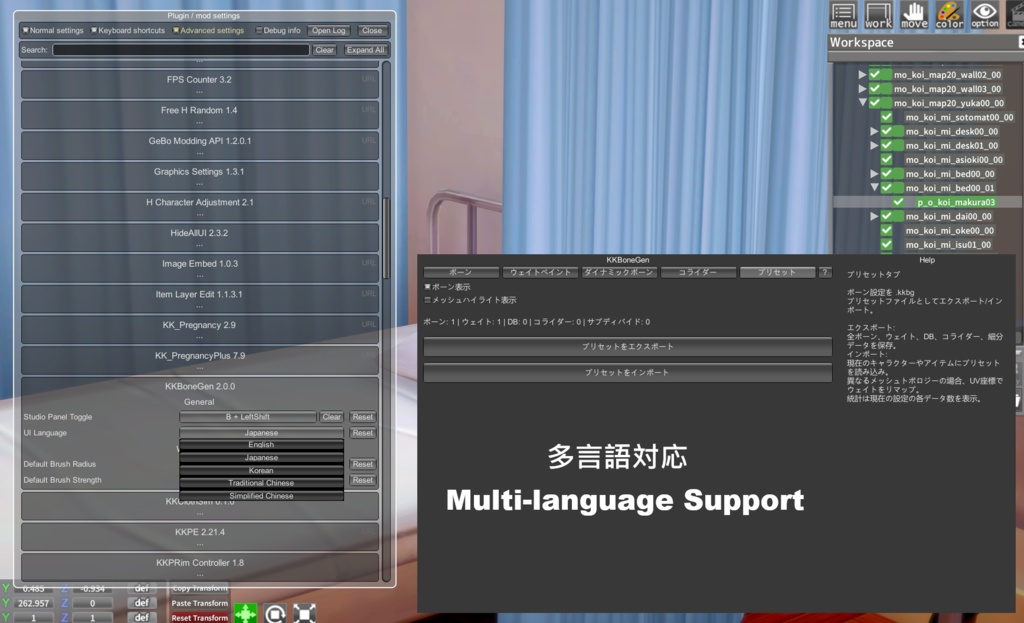Viewport: 1024px width, 623px height.
Task: Click red Reset Transform button
Action: pos(200,618)
